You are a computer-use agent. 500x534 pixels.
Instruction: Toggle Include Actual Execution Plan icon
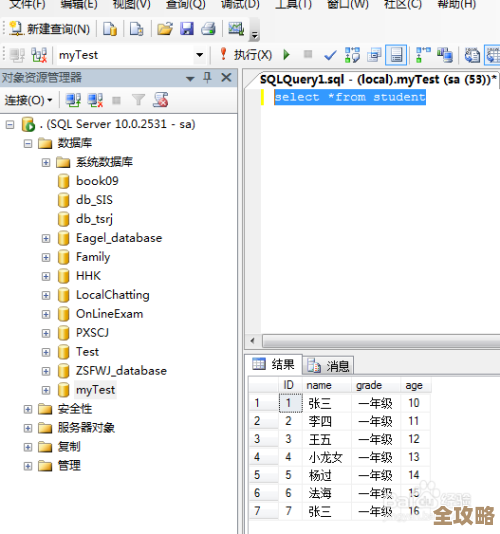(423, 55)
